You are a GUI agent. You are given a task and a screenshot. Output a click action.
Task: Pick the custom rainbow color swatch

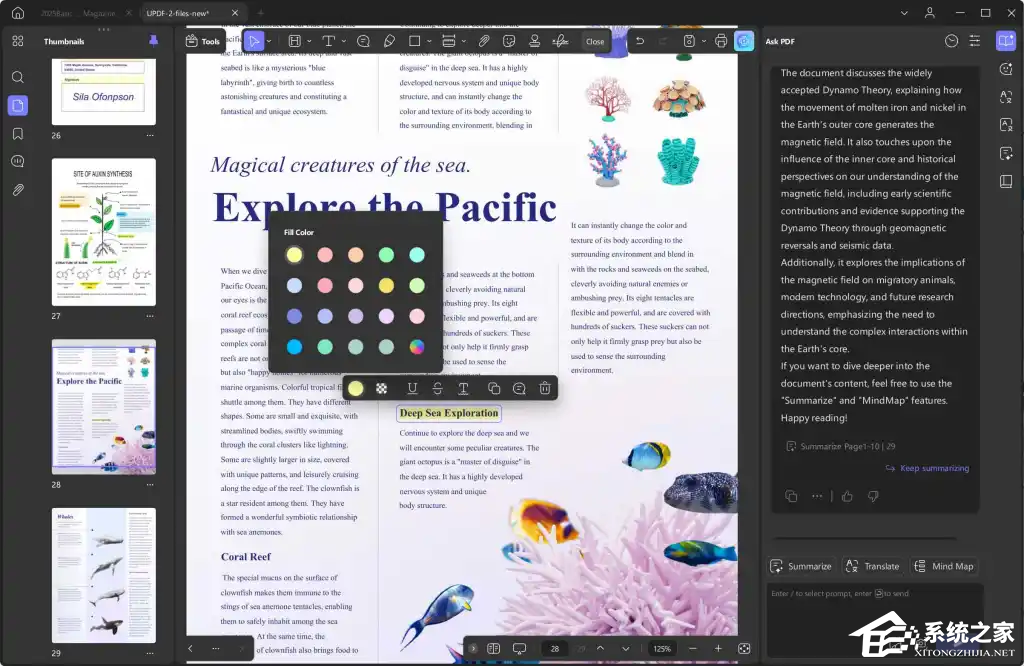(x=417, y=347)
